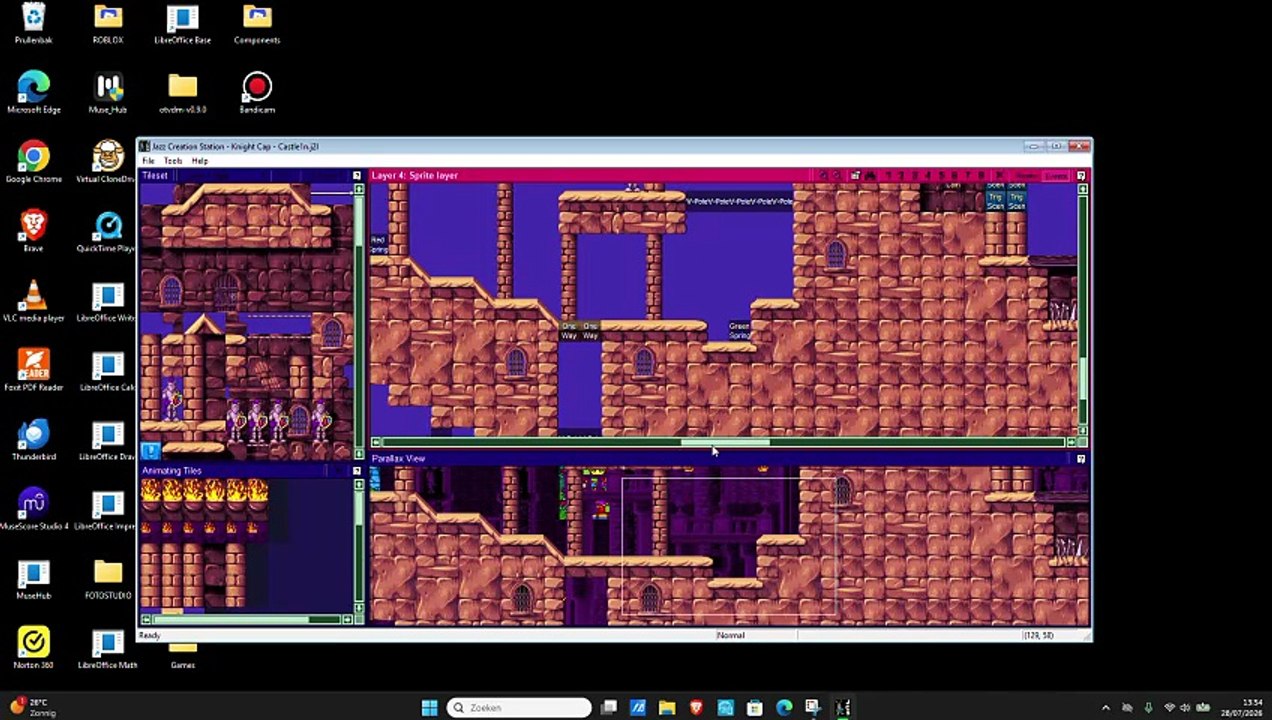Show hidden system tray icons
Screen dimensions: 1272x720
click(x=1105, y=707)
